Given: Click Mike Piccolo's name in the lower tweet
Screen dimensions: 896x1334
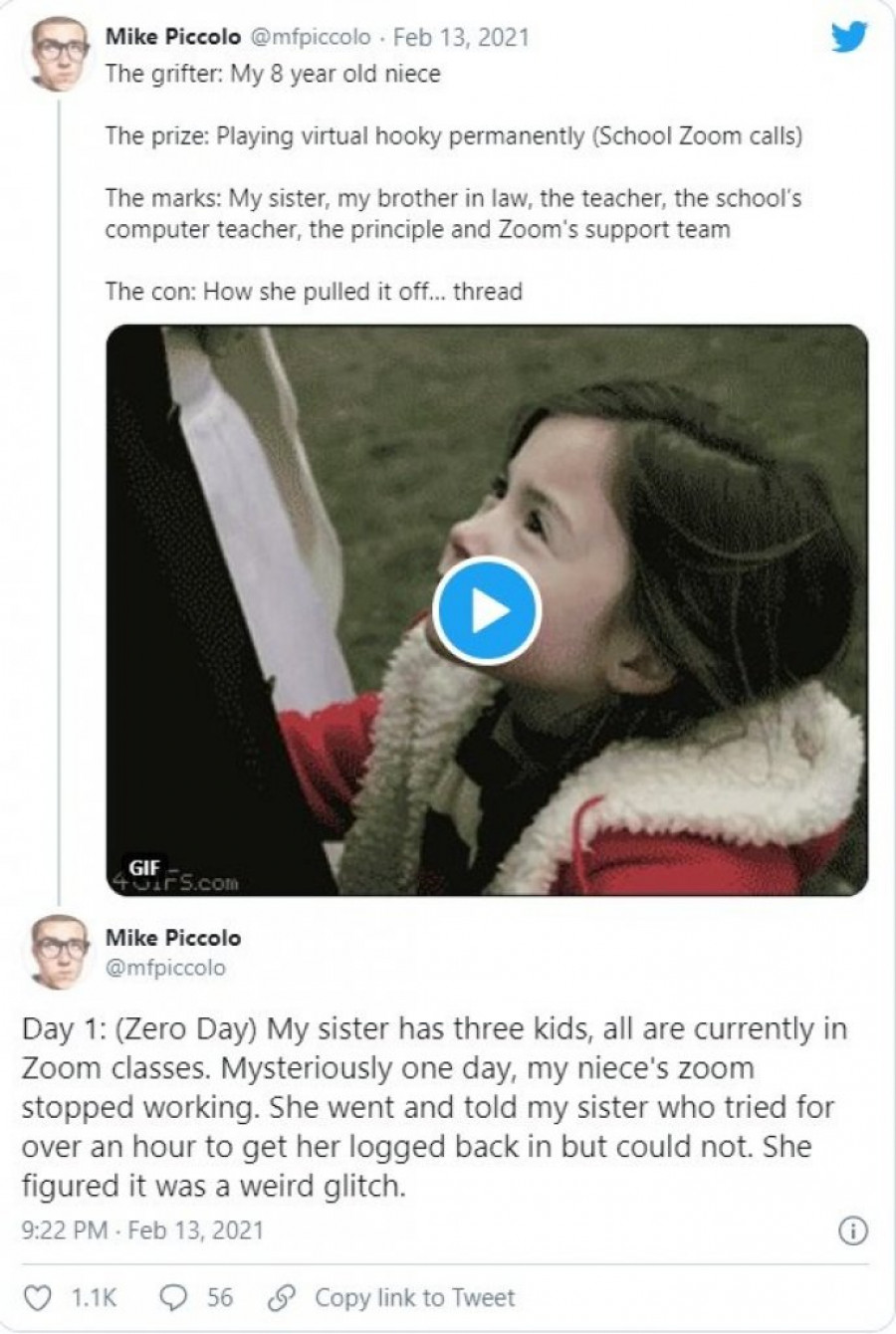Looking at the screenshot, I should [x=172, y=938].
